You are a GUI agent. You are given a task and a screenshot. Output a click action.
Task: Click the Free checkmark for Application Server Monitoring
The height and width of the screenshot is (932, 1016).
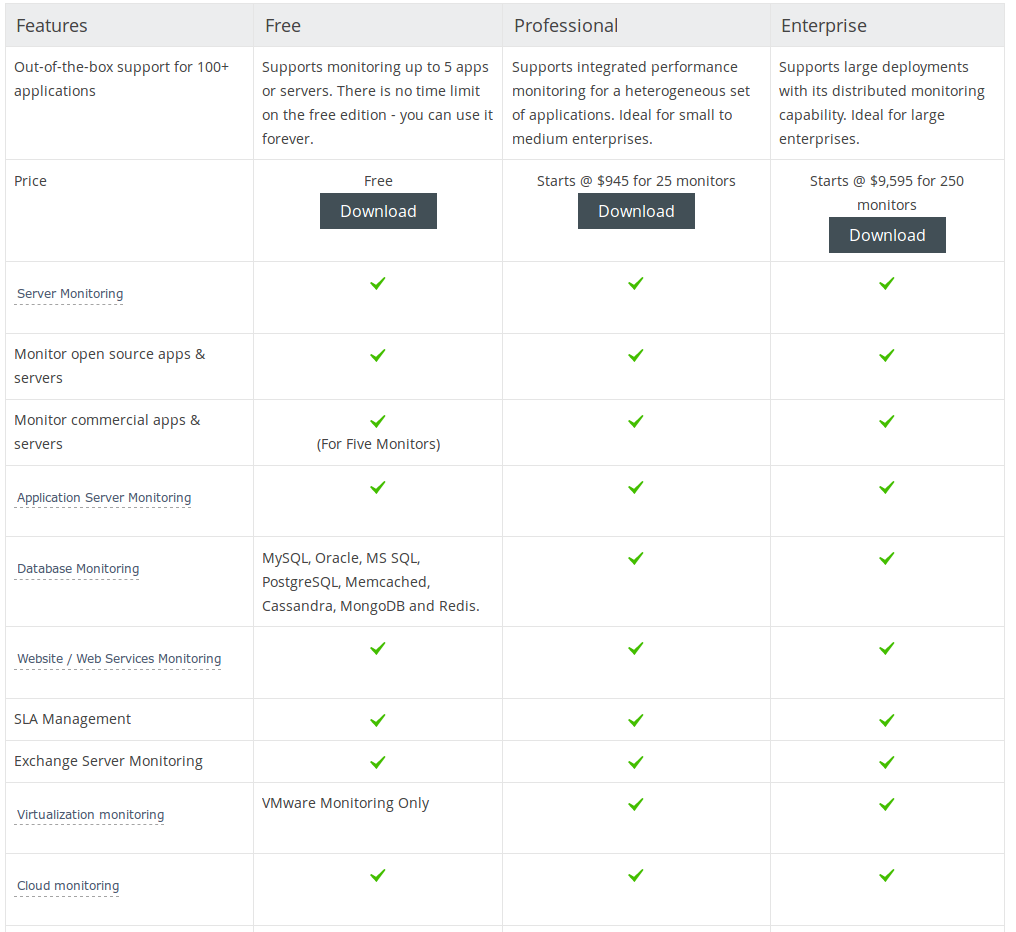click(x=377, y=487)
